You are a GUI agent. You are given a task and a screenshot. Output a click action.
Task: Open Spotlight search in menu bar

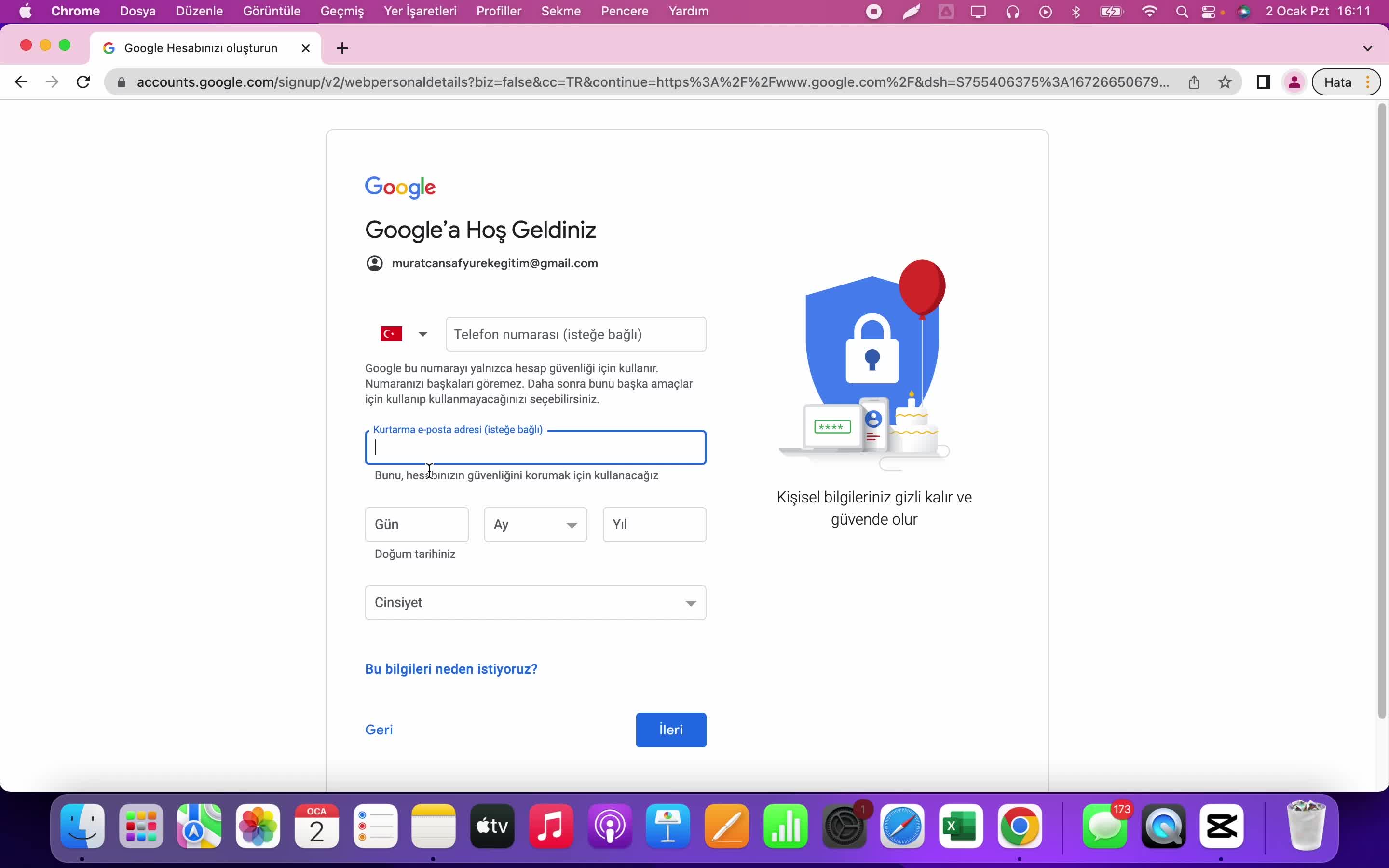pos(1182,12)
